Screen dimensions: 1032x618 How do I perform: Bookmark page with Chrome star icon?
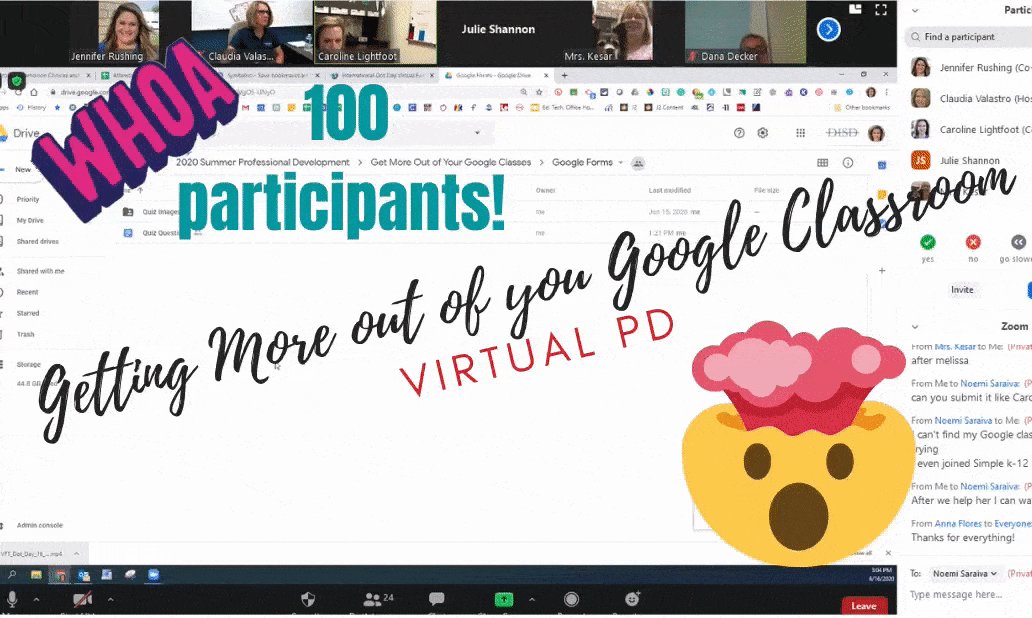[538, 93]
